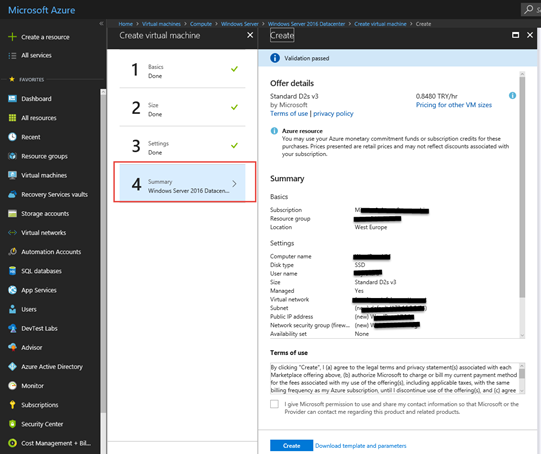The width and height of the screenshot is (541, 454).
Task: Open the Terms of use link
Action: click(x=289, y=114)
